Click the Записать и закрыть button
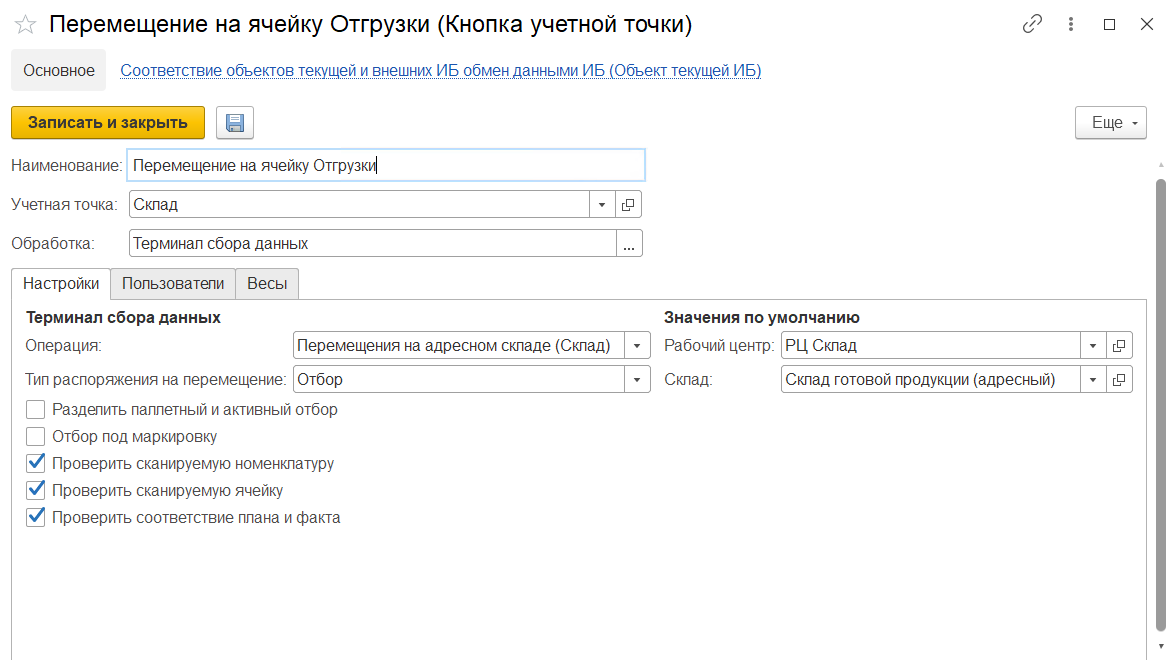Screen dimensions: 1168x669 108,123
